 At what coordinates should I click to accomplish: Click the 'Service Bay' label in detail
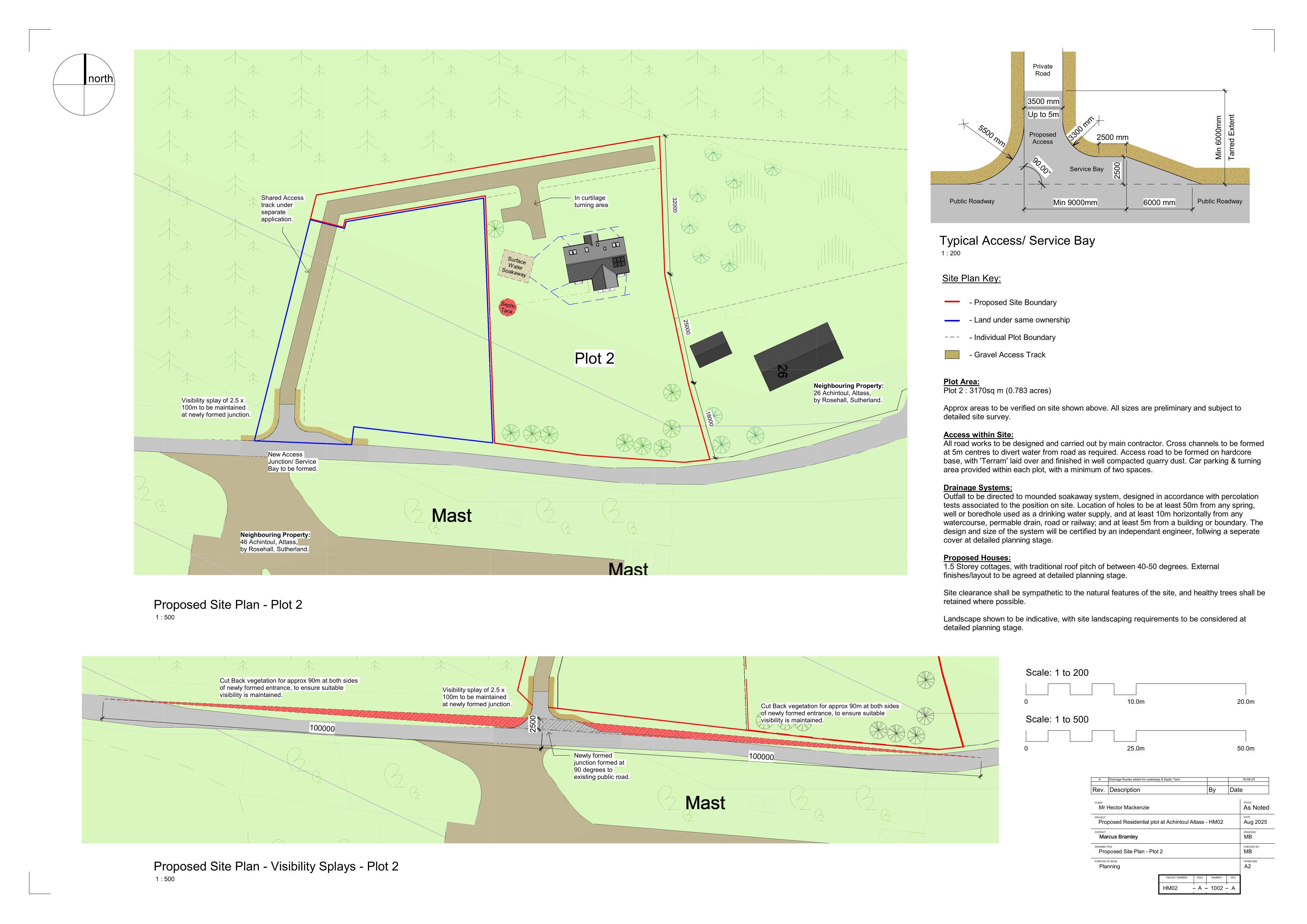click(1086, 169)
